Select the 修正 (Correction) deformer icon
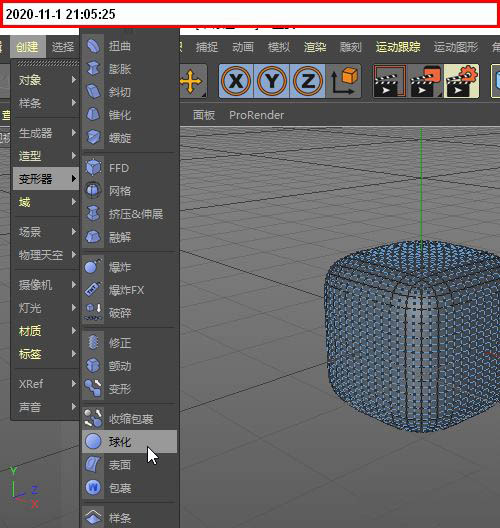500x528 pixels. tap(93, 343)
